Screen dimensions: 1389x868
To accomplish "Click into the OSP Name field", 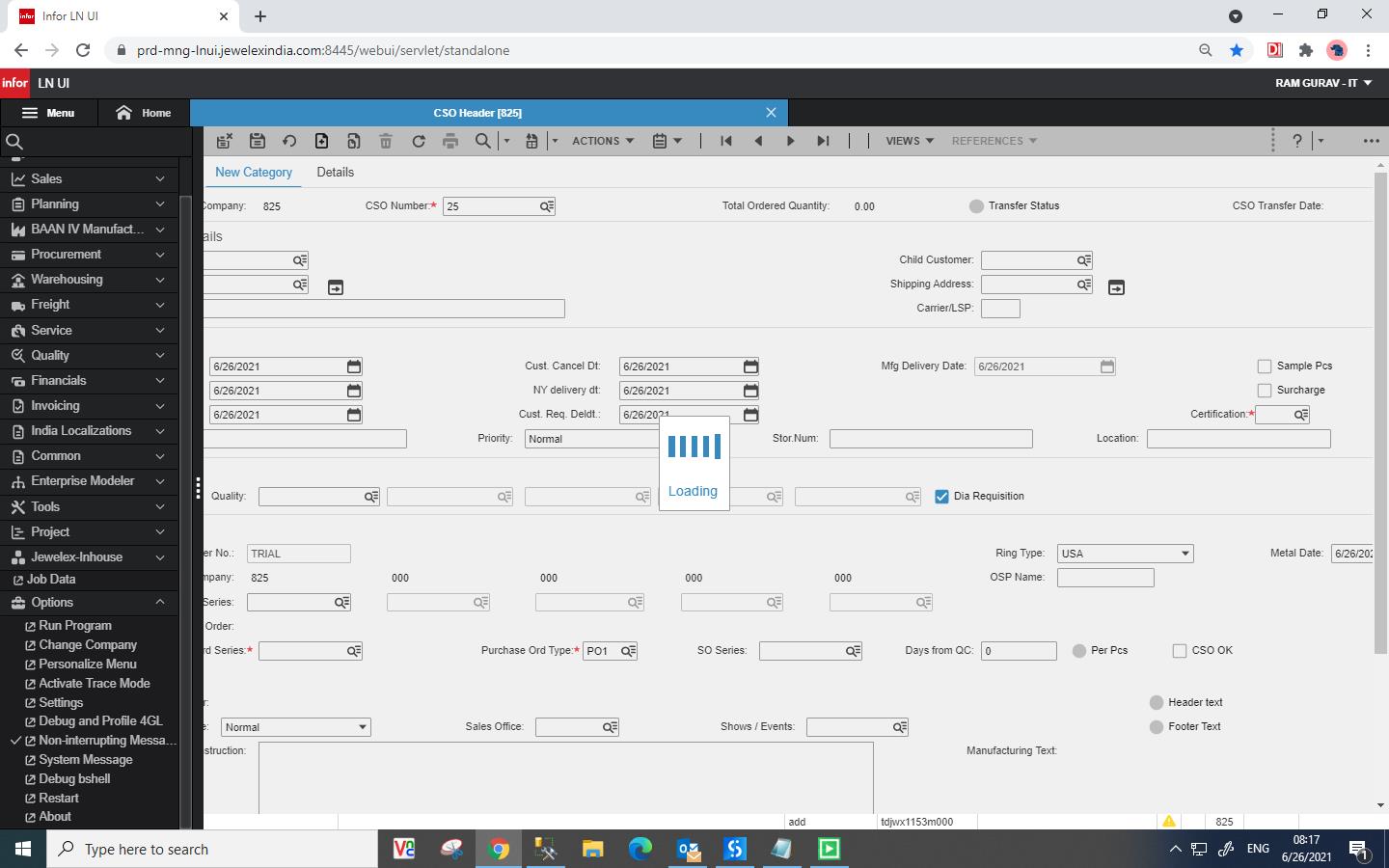I will click(1105, 578).
